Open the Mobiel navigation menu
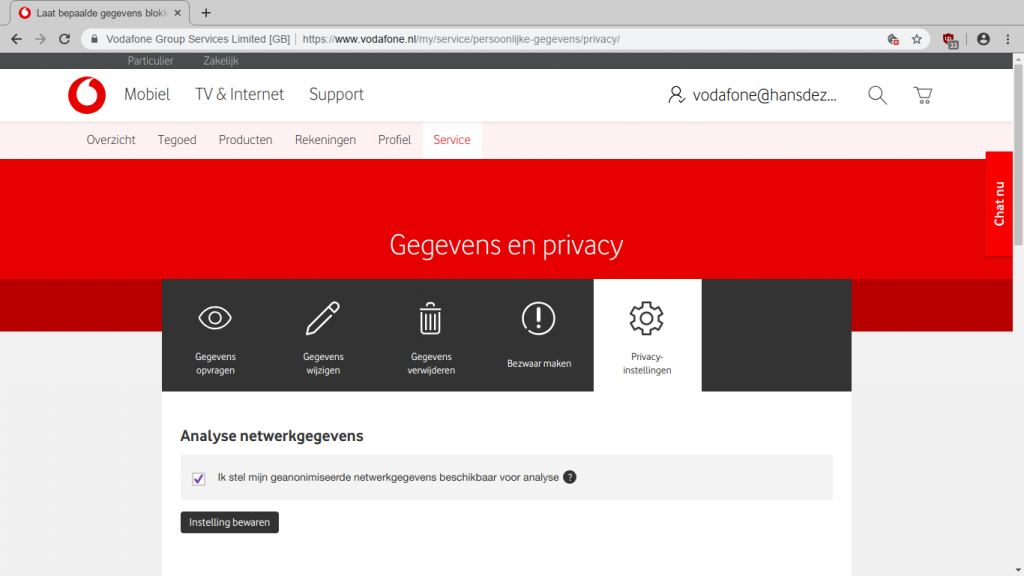This screenshot has width=1024, height=576. click(x=147, y=95)
